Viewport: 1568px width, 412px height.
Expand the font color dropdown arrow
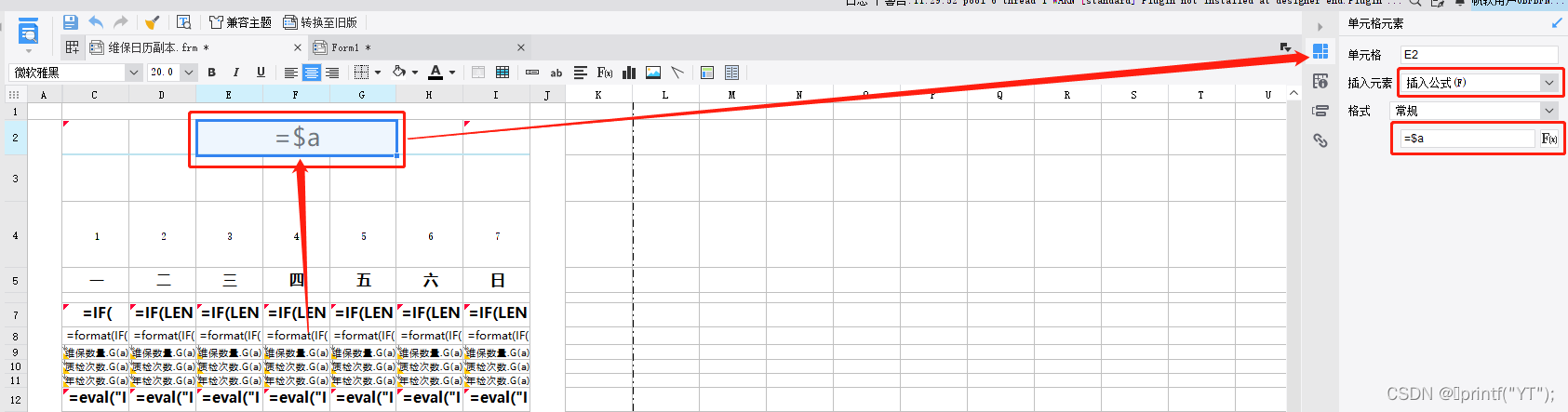(452, 73)
